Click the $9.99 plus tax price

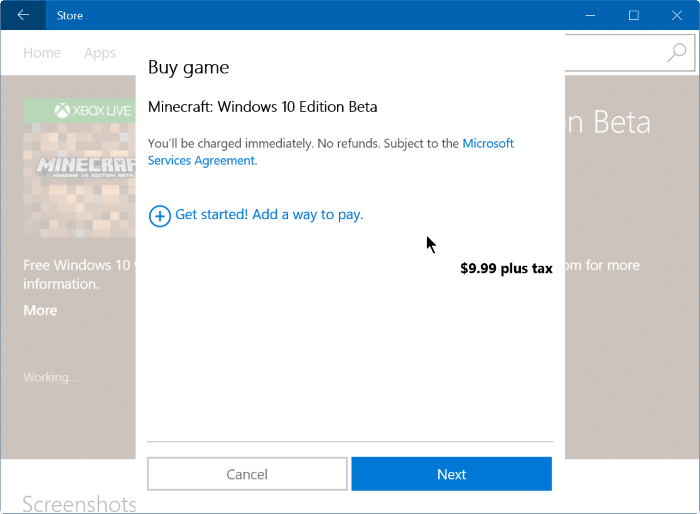pyautogui.click(x=506, y=268)
